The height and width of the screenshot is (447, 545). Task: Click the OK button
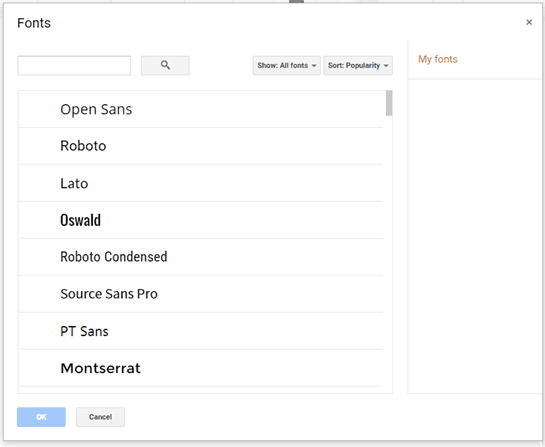[x=41, y=417]
